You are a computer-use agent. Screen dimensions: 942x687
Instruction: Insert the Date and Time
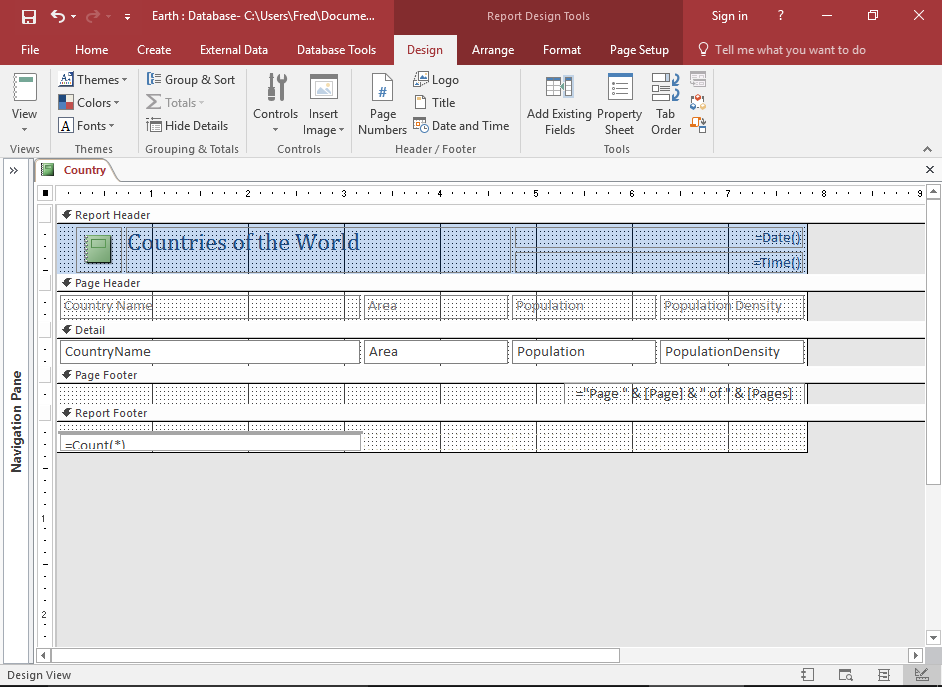(462, 125)
